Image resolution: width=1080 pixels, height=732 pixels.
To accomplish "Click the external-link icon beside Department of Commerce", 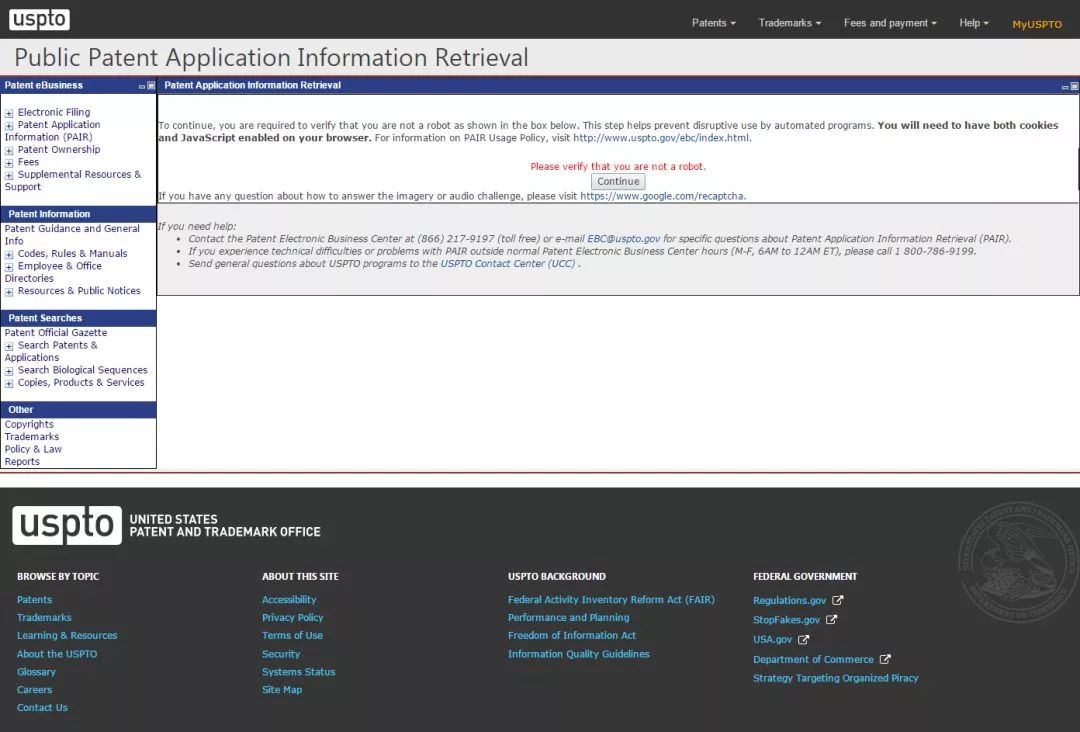I will tap(885, 660).
